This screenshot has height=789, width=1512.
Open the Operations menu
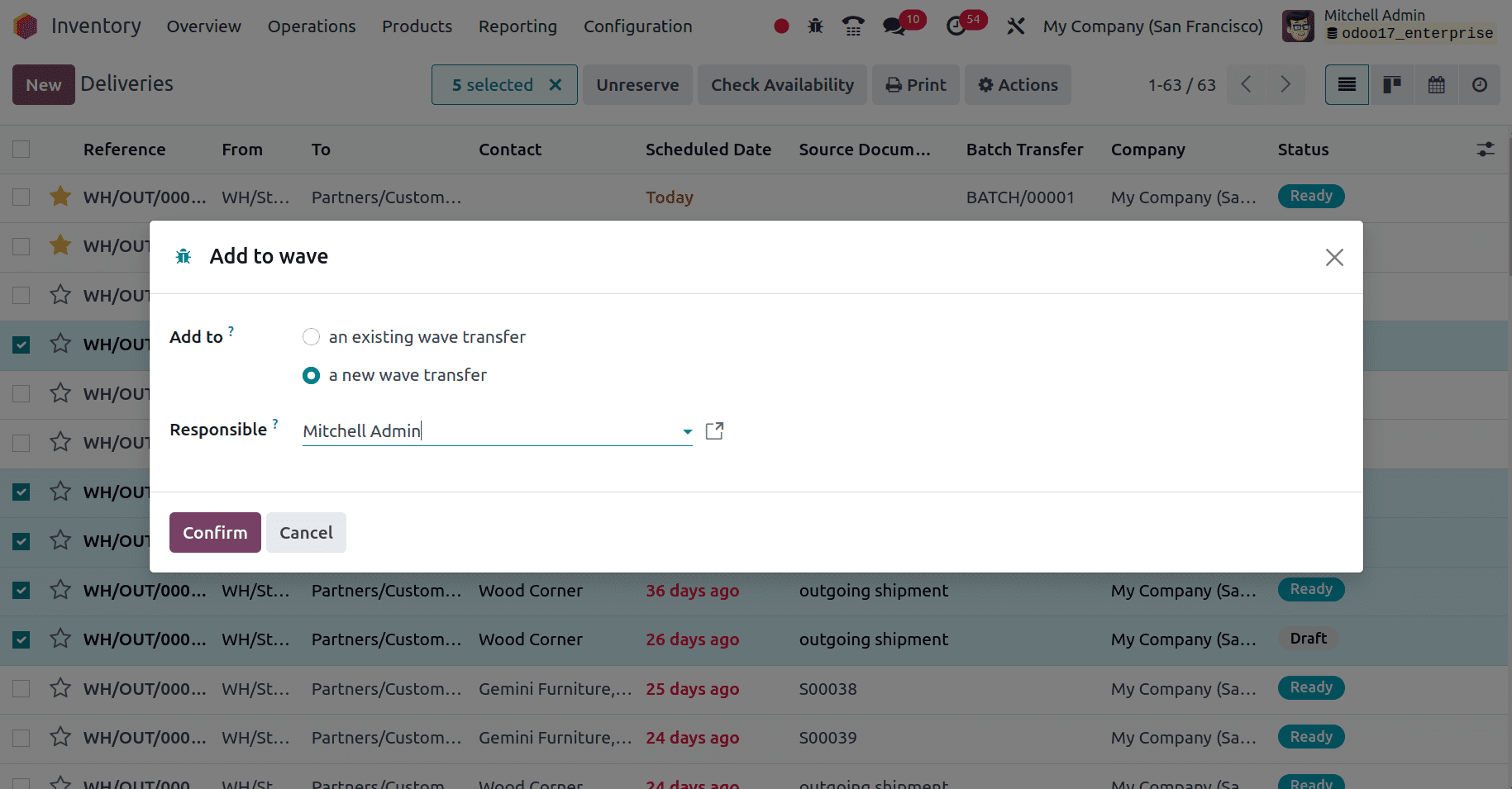pos(312,26)
